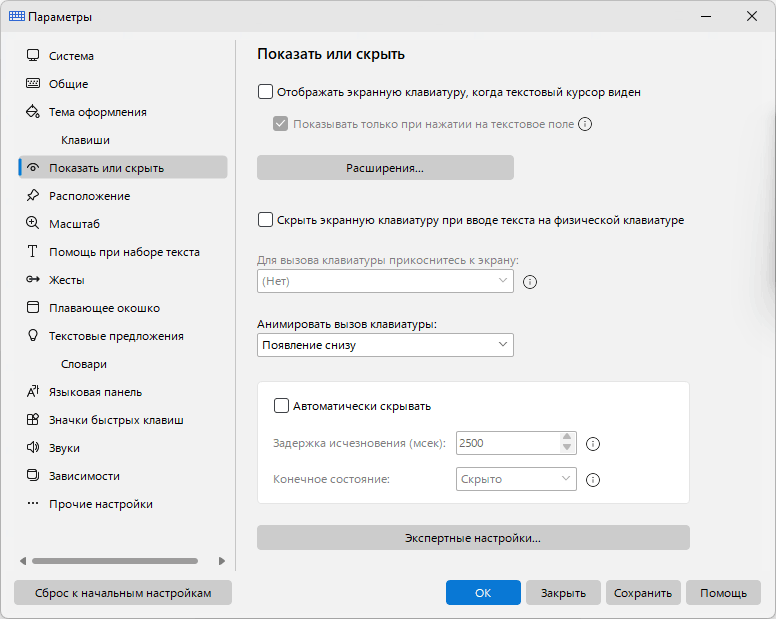Click the gesture arrow icon next to Жесты
Image resolution: width=776 pixels, height=619 pixels.
click(x=33, y=280)
